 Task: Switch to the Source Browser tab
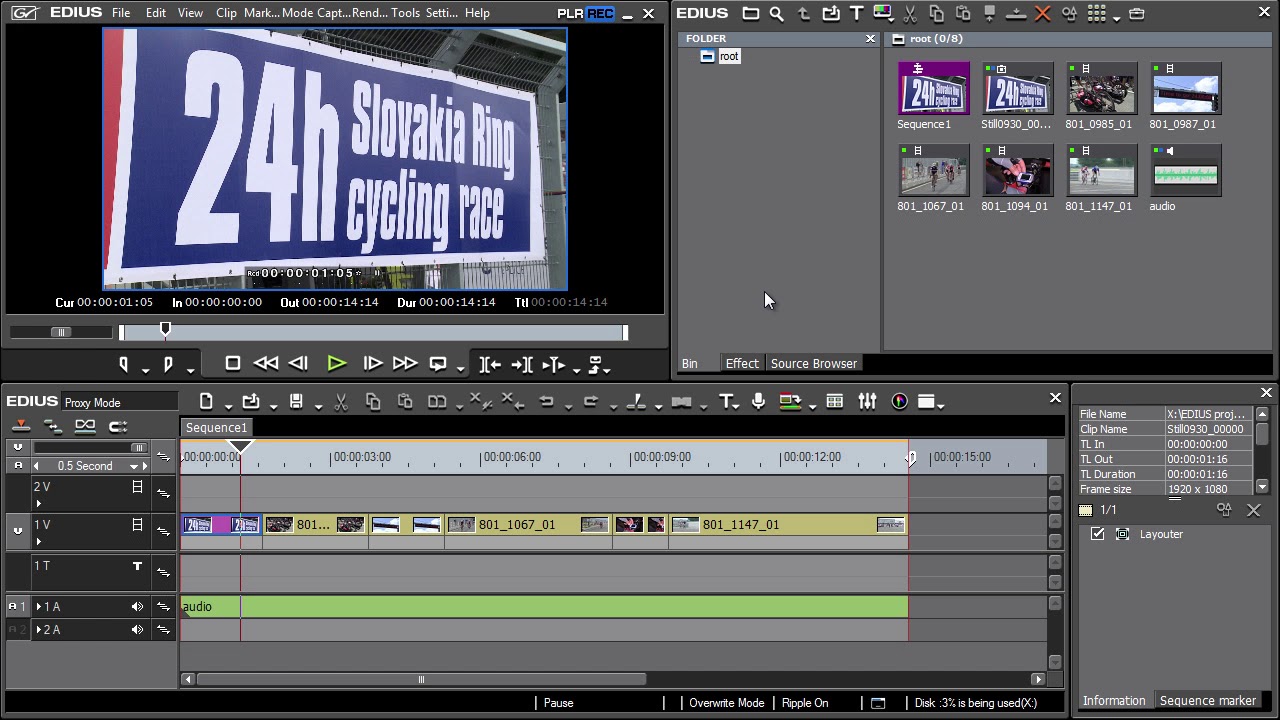point(813,364)
